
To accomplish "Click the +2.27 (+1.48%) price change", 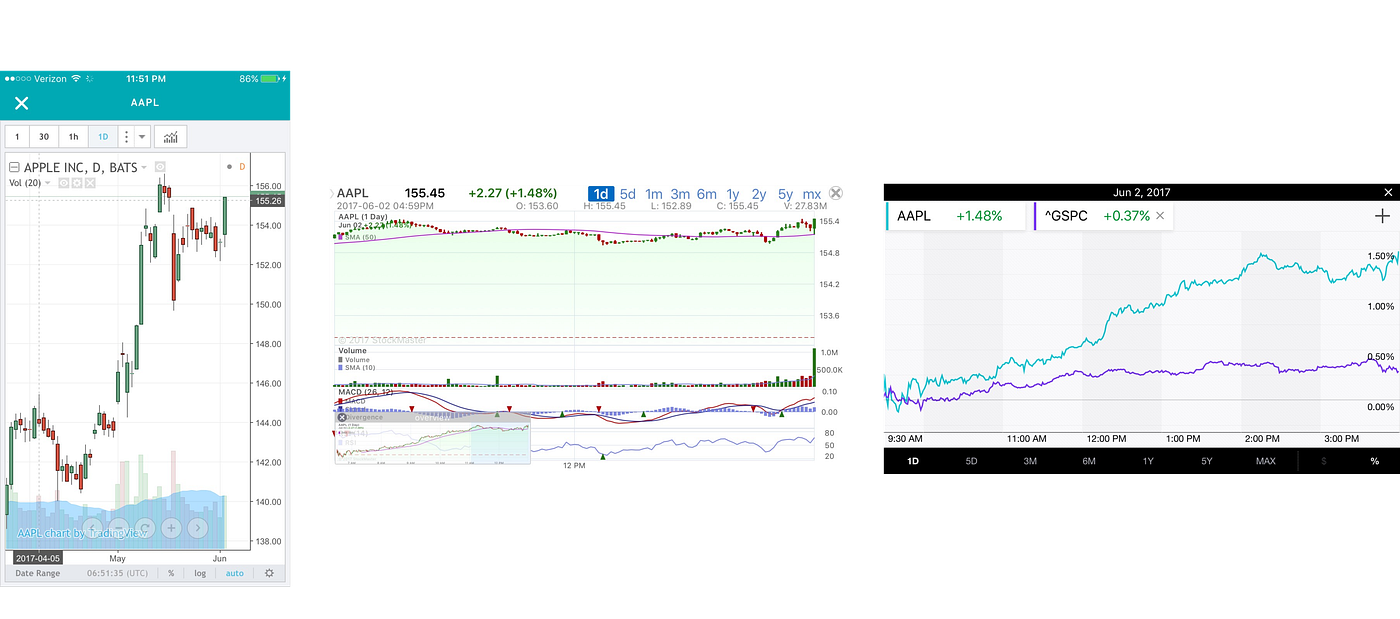I will pyautogui.click(x=512, y=194).
